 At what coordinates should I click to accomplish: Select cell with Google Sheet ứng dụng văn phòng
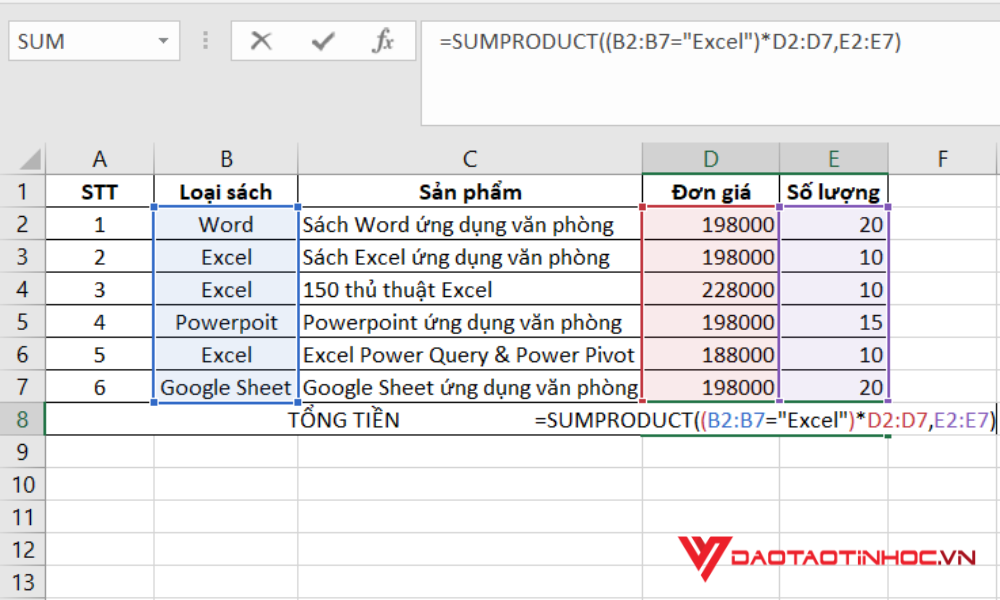point(468,387)
